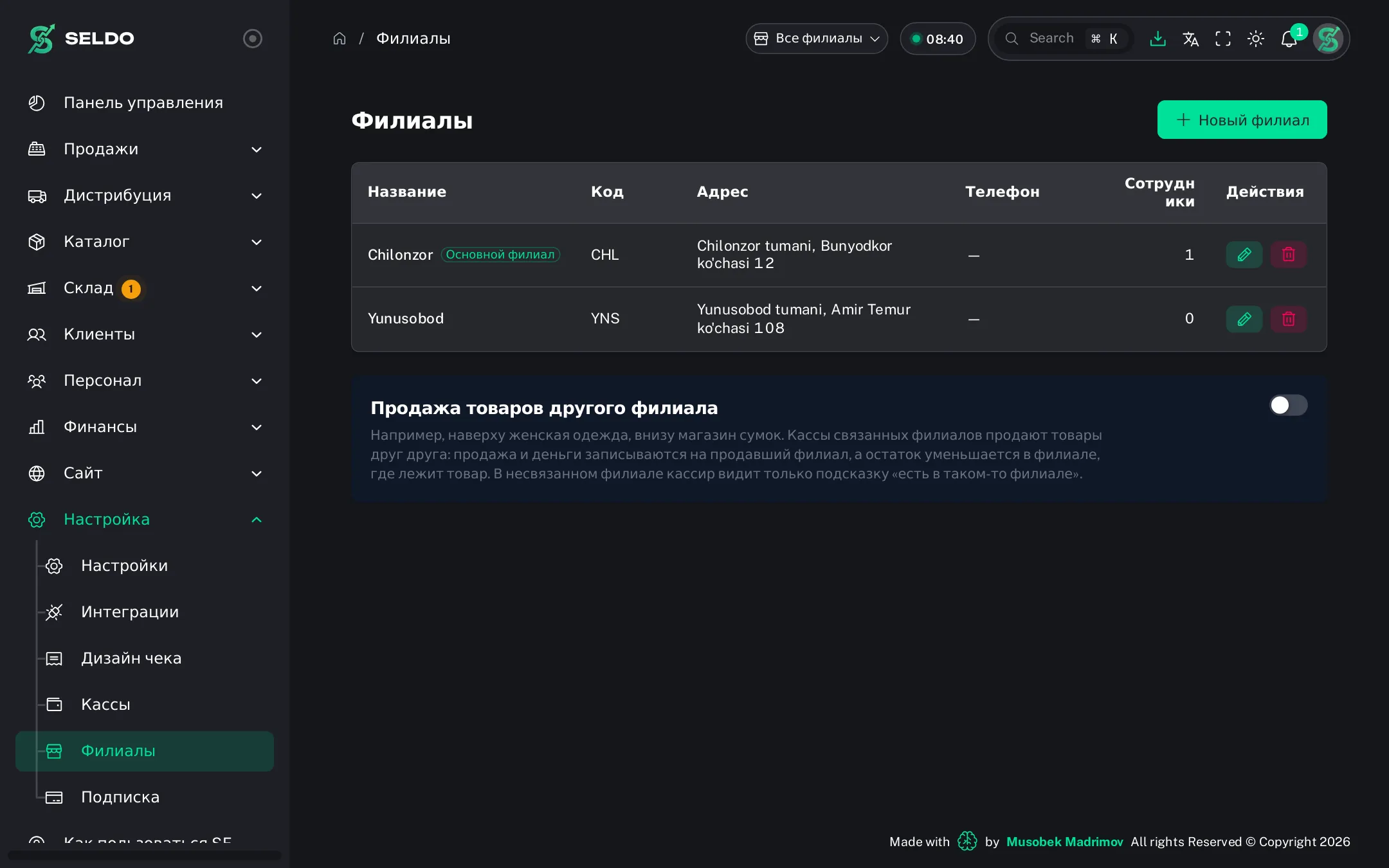Expand the Финансы menu
Screen dimensions: 1389x868
tap(145, 427)
